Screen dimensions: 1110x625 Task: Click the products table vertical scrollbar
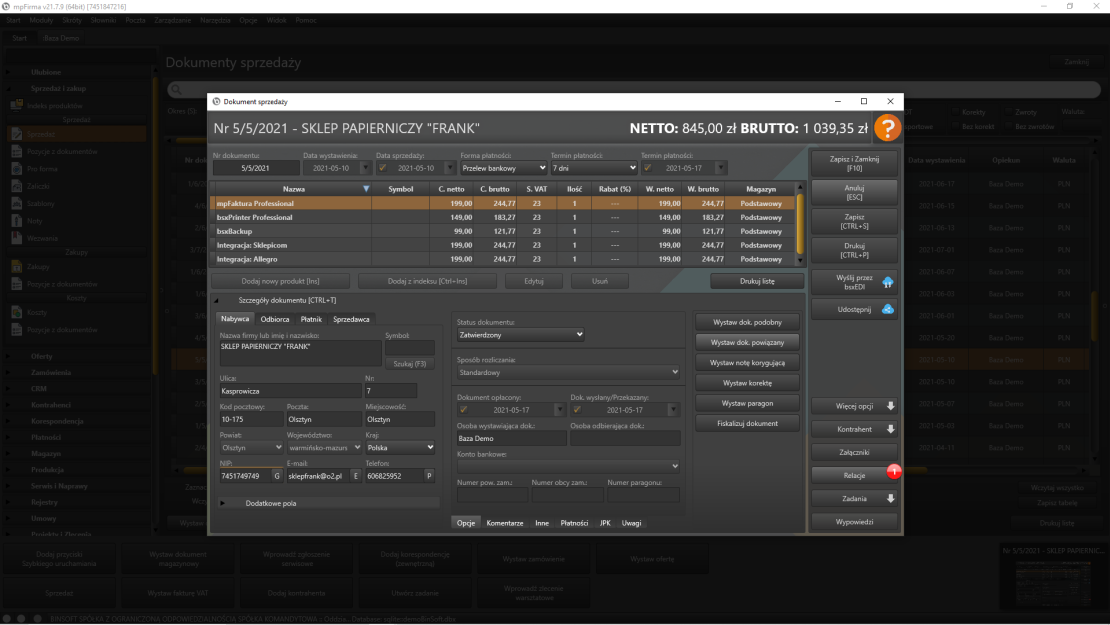tap(801, 224)
